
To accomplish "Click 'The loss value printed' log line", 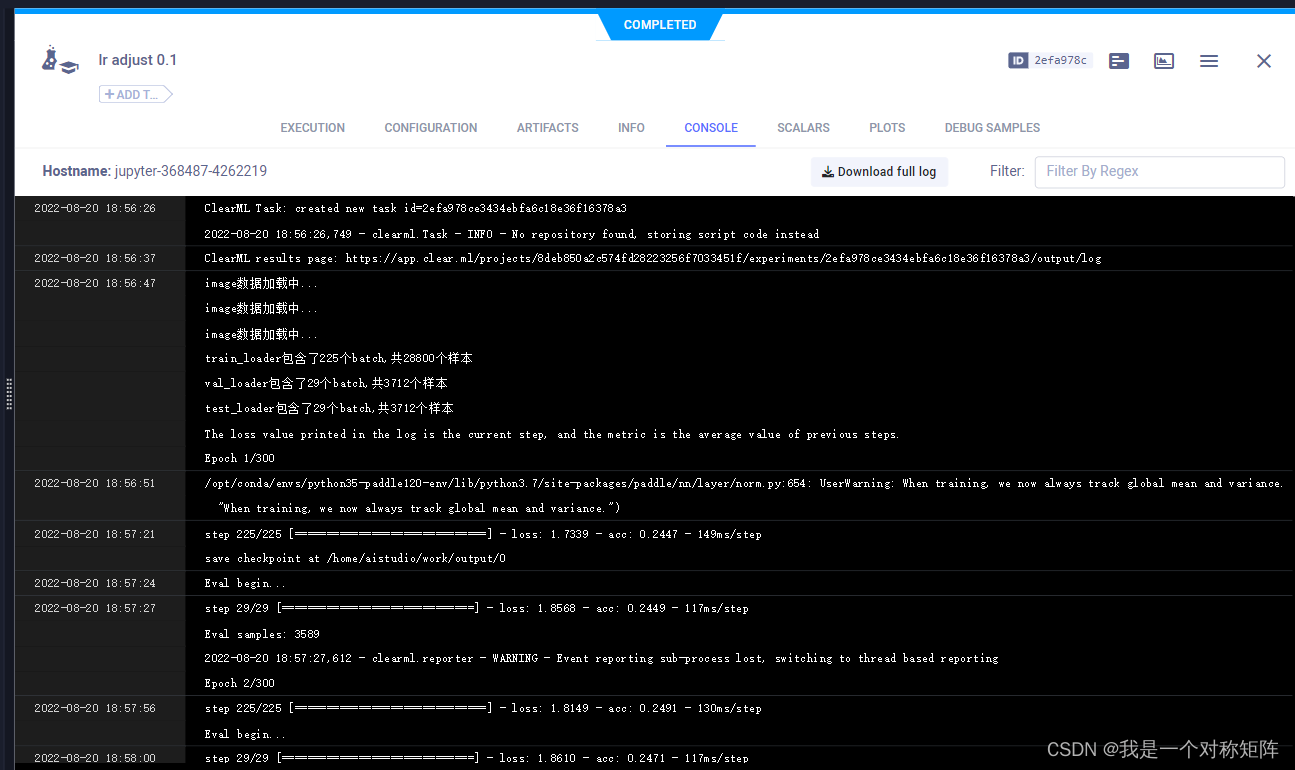I will point(552,434).
